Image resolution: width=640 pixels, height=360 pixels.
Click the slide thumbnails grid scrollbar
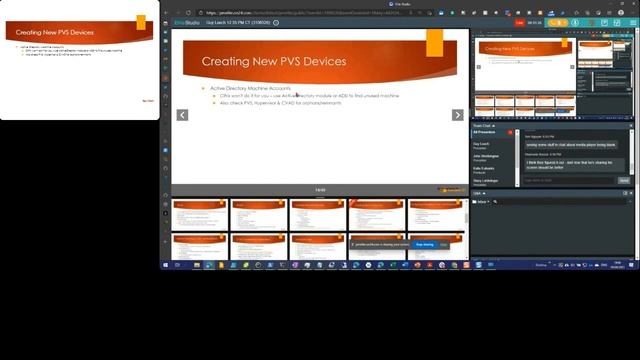[466, 229]
